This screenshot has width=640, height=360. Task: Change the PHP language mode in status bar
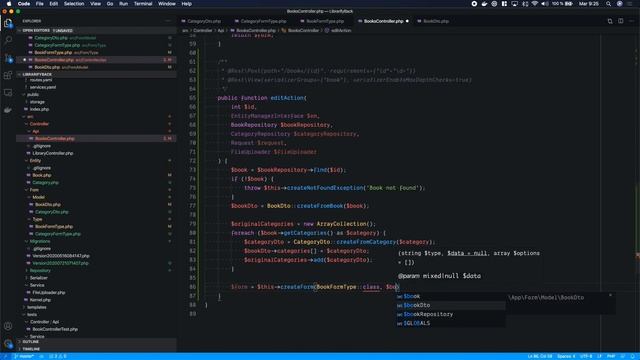611,356
